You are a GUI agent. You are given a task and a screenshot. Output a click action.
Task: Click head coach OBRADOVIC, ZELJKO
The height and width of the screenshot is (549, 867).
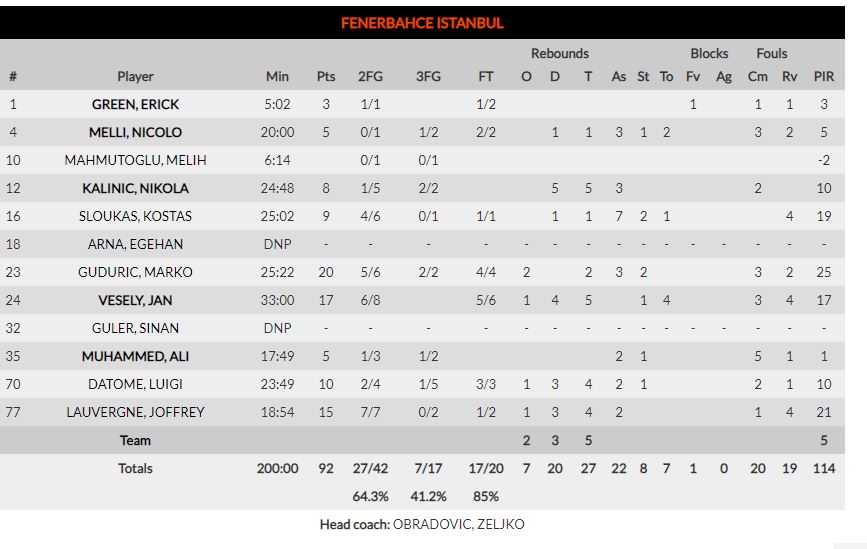(x=458, y=524)
